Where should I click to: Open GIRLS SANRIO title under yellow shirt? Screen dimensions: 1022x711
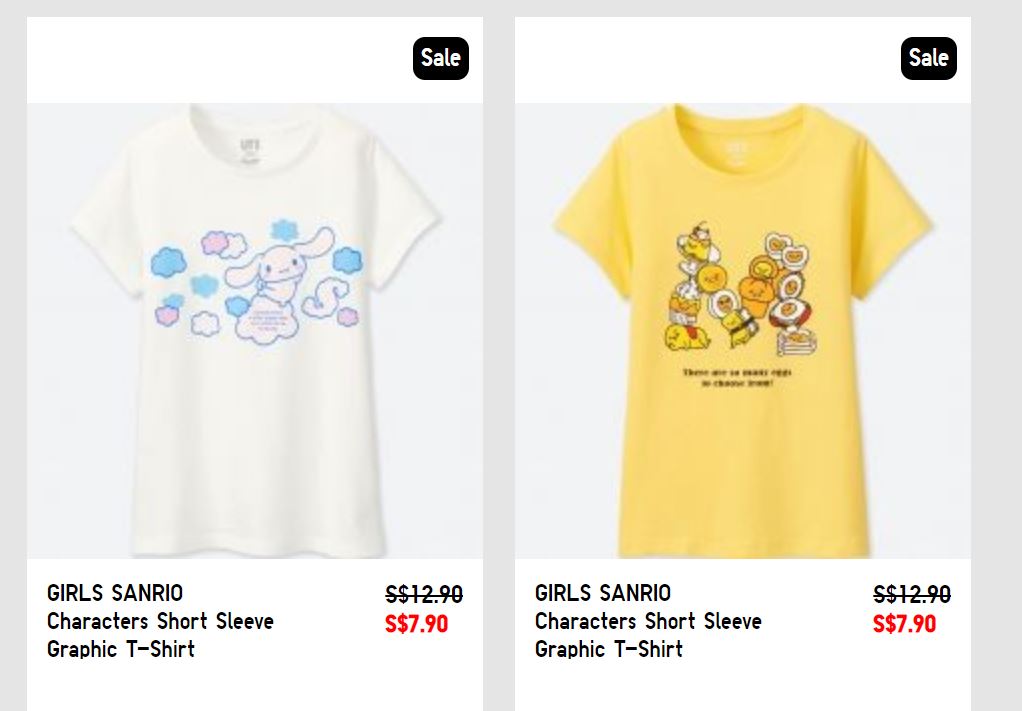point(603,593)
